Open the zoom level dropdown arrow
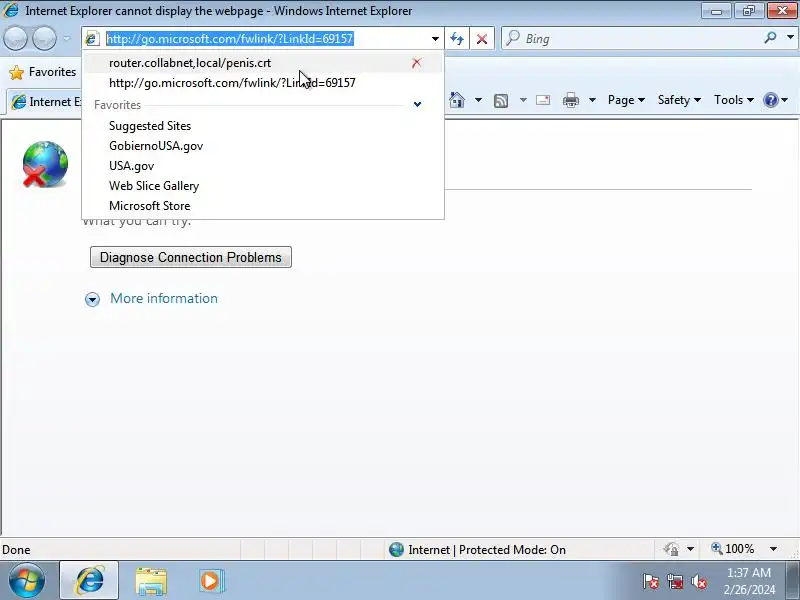Image resolution: width=800 pixels, height=600 pixels. [773, 549]
